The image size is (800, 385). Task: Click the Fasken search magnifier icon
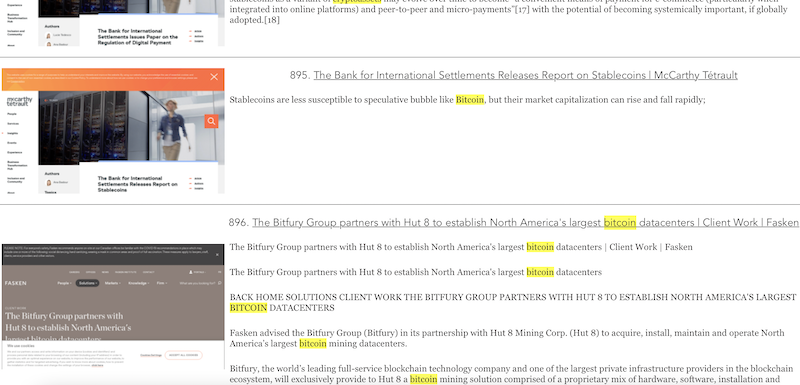pos(219,283)
